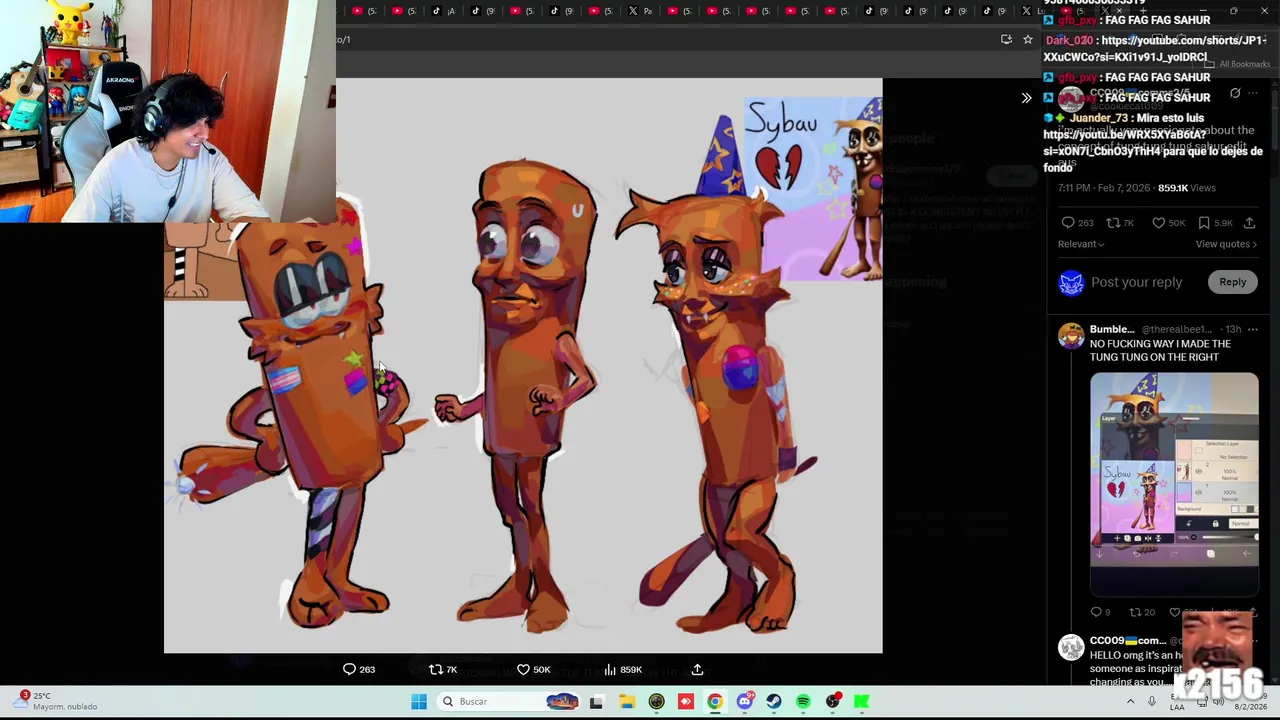The image size is (1280, 720).
Task: View post analytics showing 859K
Action: pyautogui.click(x=623, y=669)
